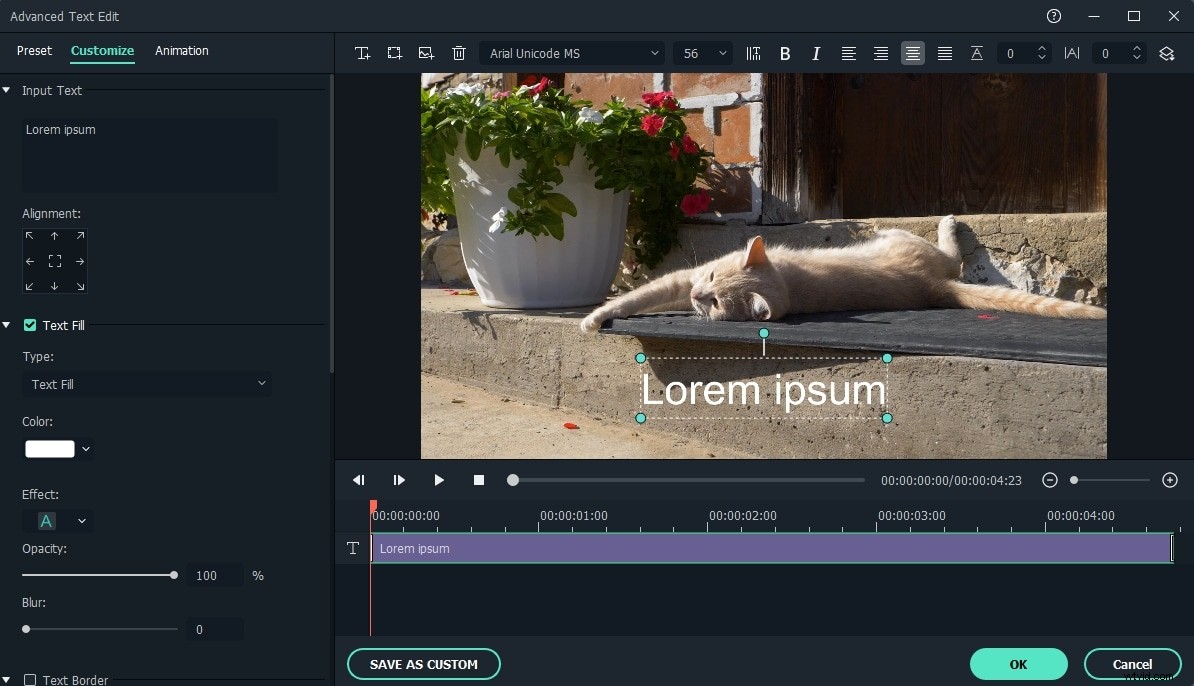Click the SAVE AS CUSTOM button
The width and height of the screenshot is (1194, 686).
click(x=423, y=664)
